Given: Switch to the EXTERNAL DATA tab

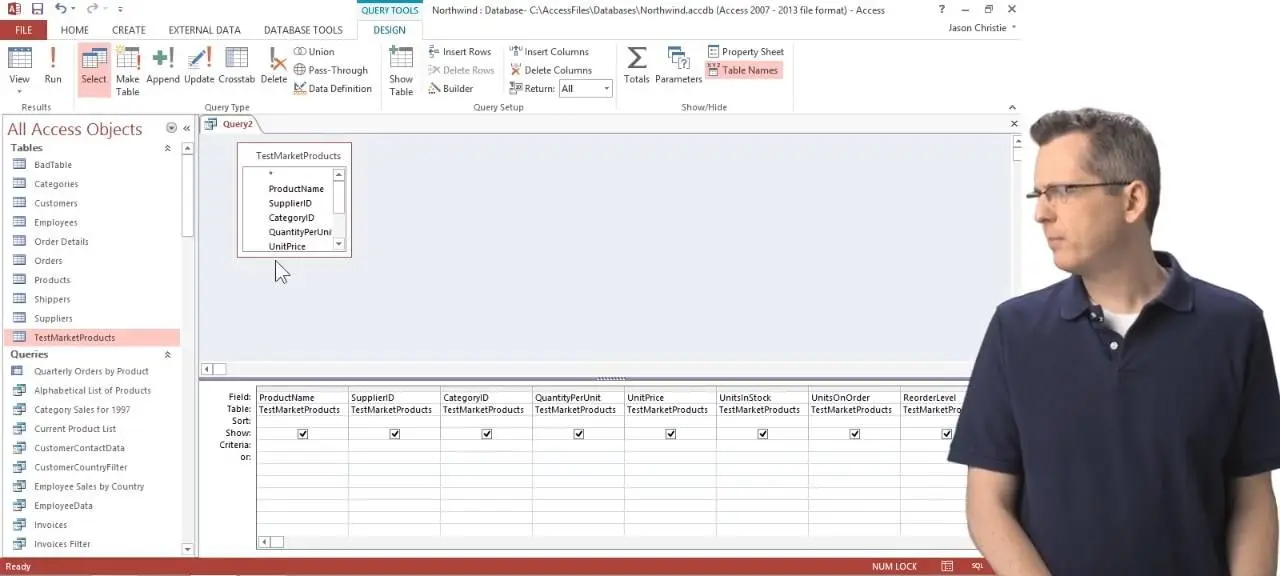Looking at the screenshot, I should click(205, 30).
